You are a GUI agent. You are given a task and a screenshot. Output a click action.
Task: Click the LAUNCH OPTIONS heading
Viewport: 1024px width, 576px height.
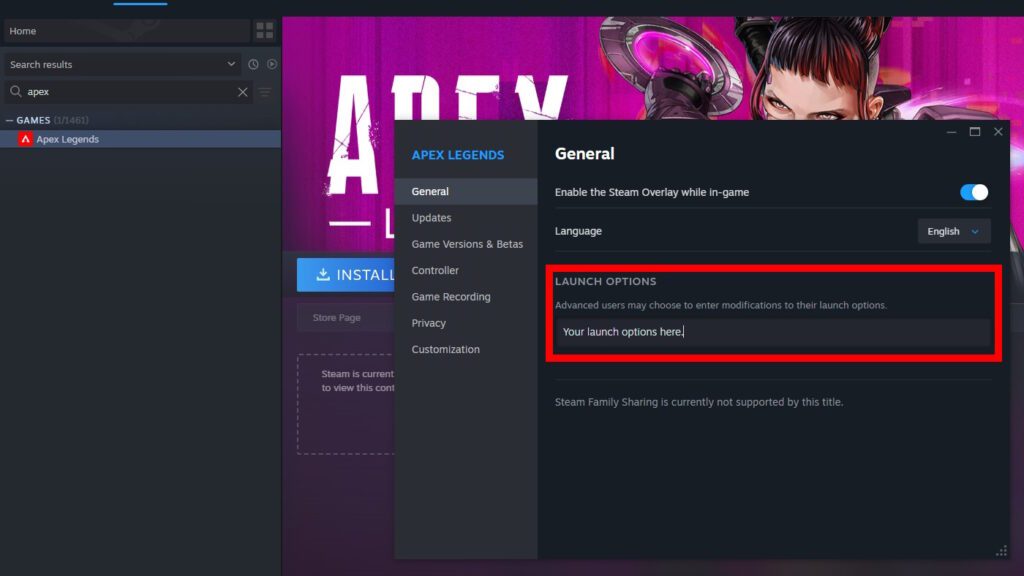click(605, 281)
